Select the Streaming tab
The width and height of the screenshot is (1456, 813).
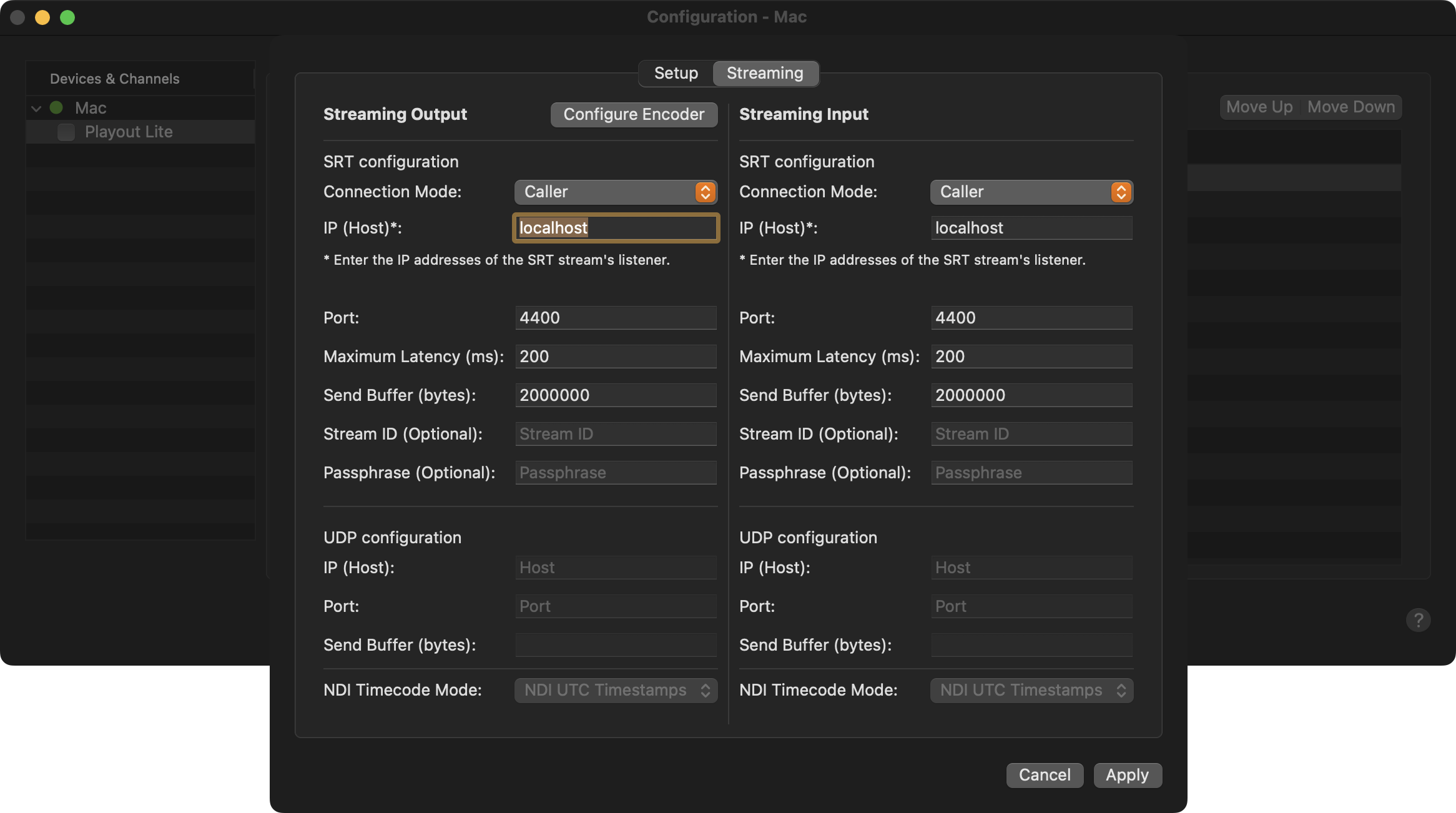click(x=765, y=74)
